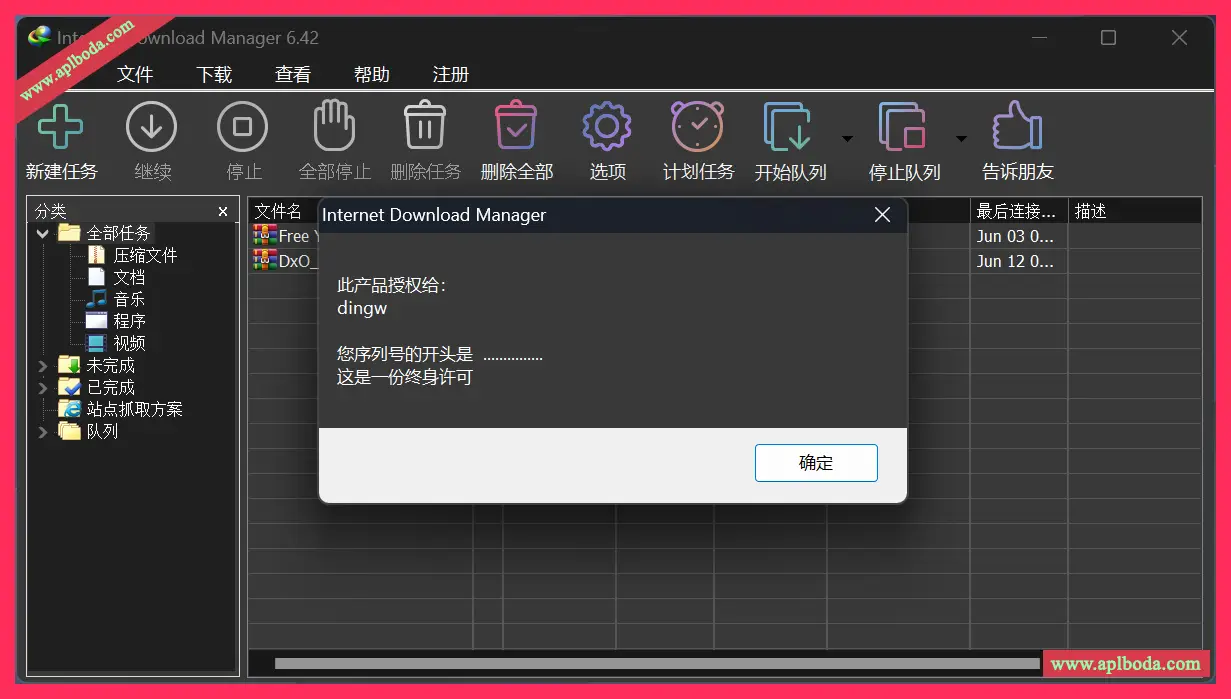Viewport: 1231px width, 699px height.
Task: Expand the 队列 tree node
Action: [43, 432]
